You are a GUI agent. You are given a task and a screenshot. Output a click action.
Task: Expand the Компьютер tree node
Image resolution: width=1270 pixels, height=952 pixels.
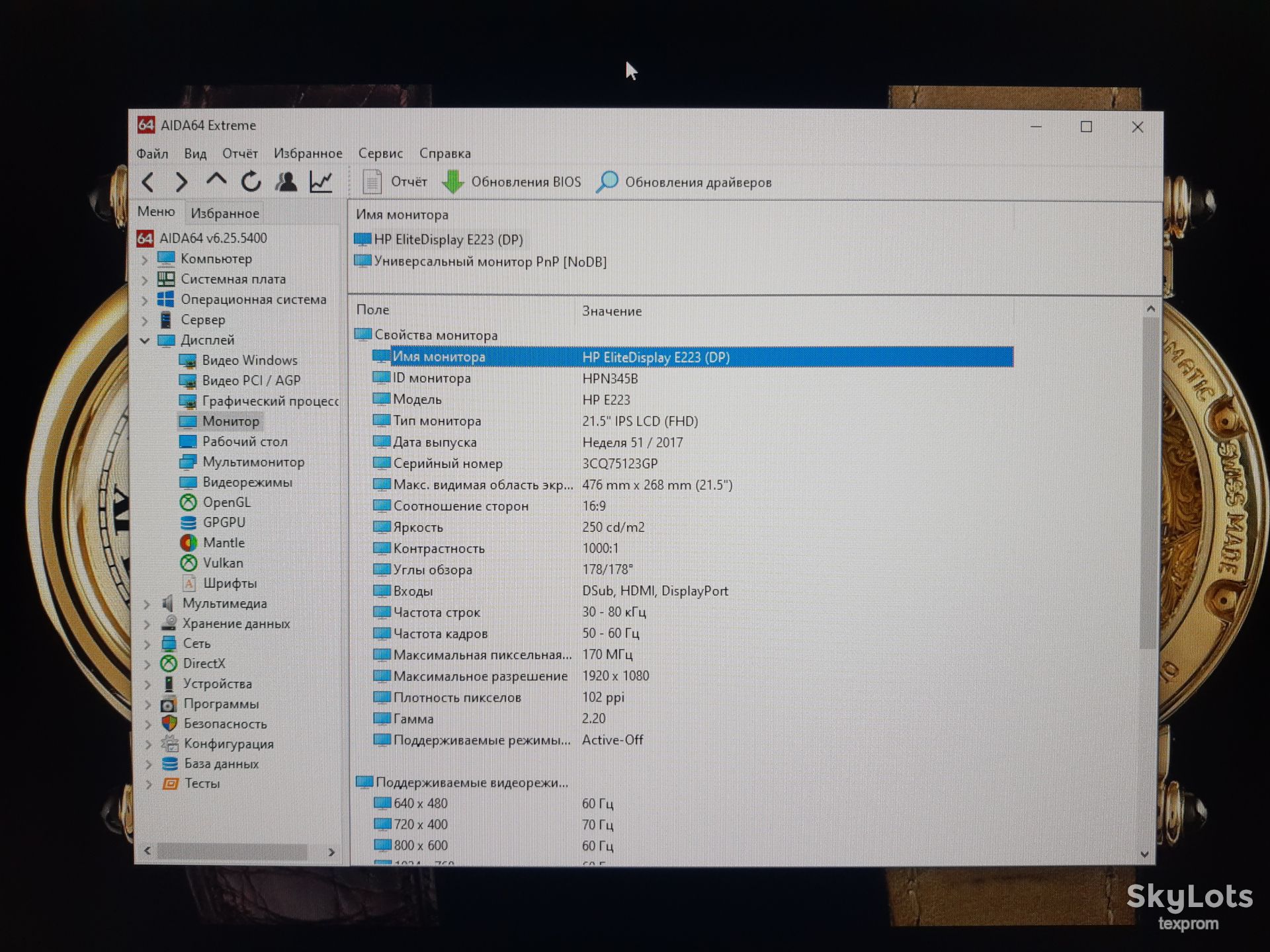(145, 259)
